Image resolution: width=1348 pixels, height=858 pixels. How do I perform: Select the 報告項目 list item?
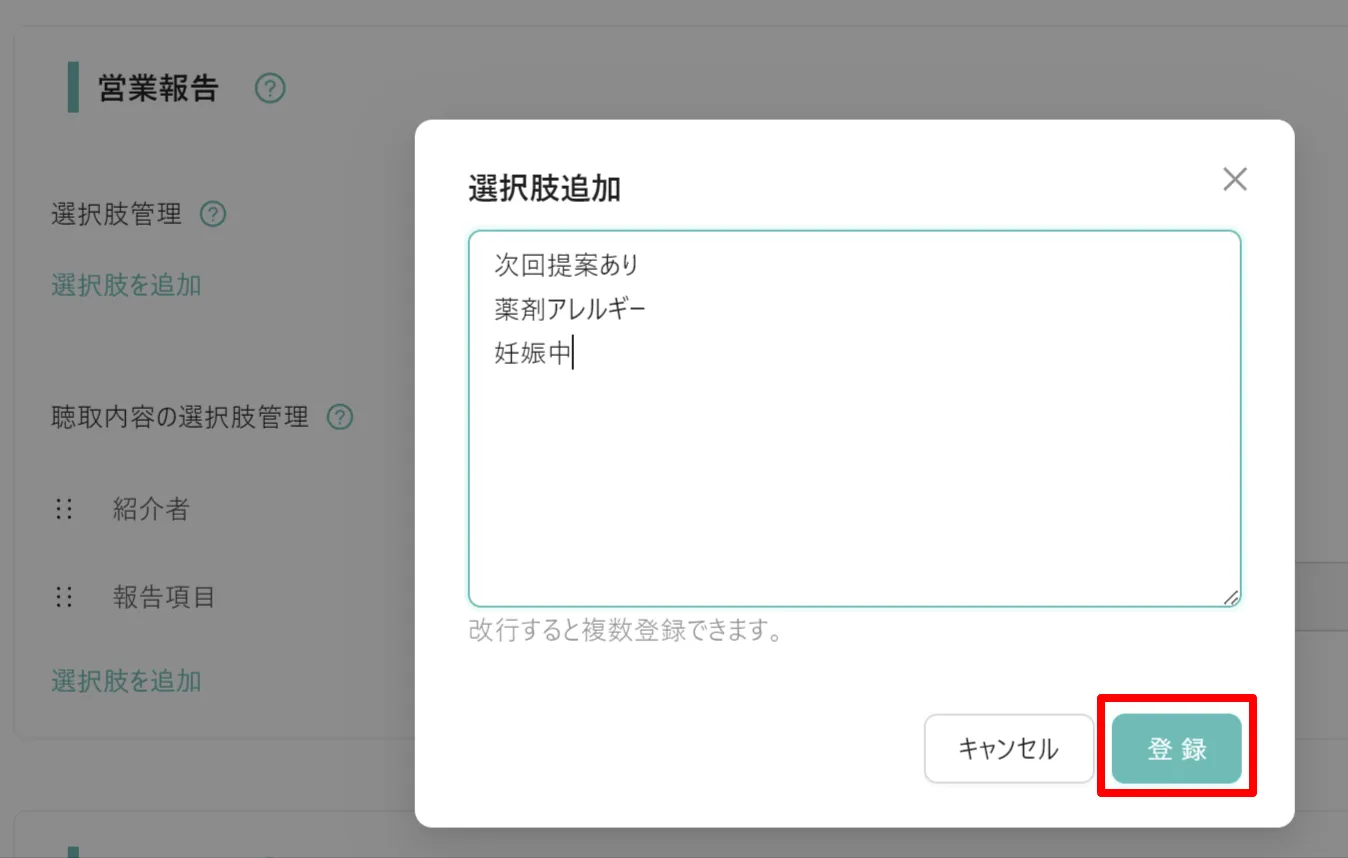pyautogui.click(x=164, y=598)
